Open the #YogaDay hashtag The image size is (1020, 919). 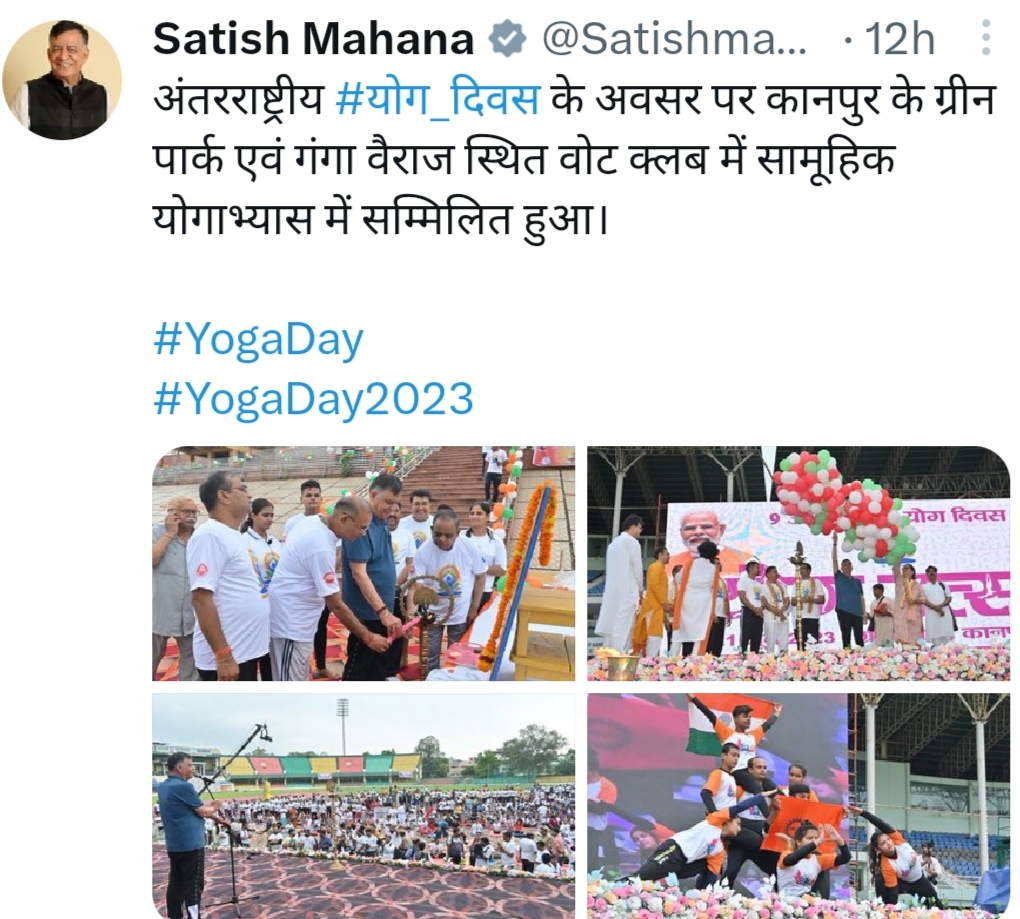coord(258,341)
